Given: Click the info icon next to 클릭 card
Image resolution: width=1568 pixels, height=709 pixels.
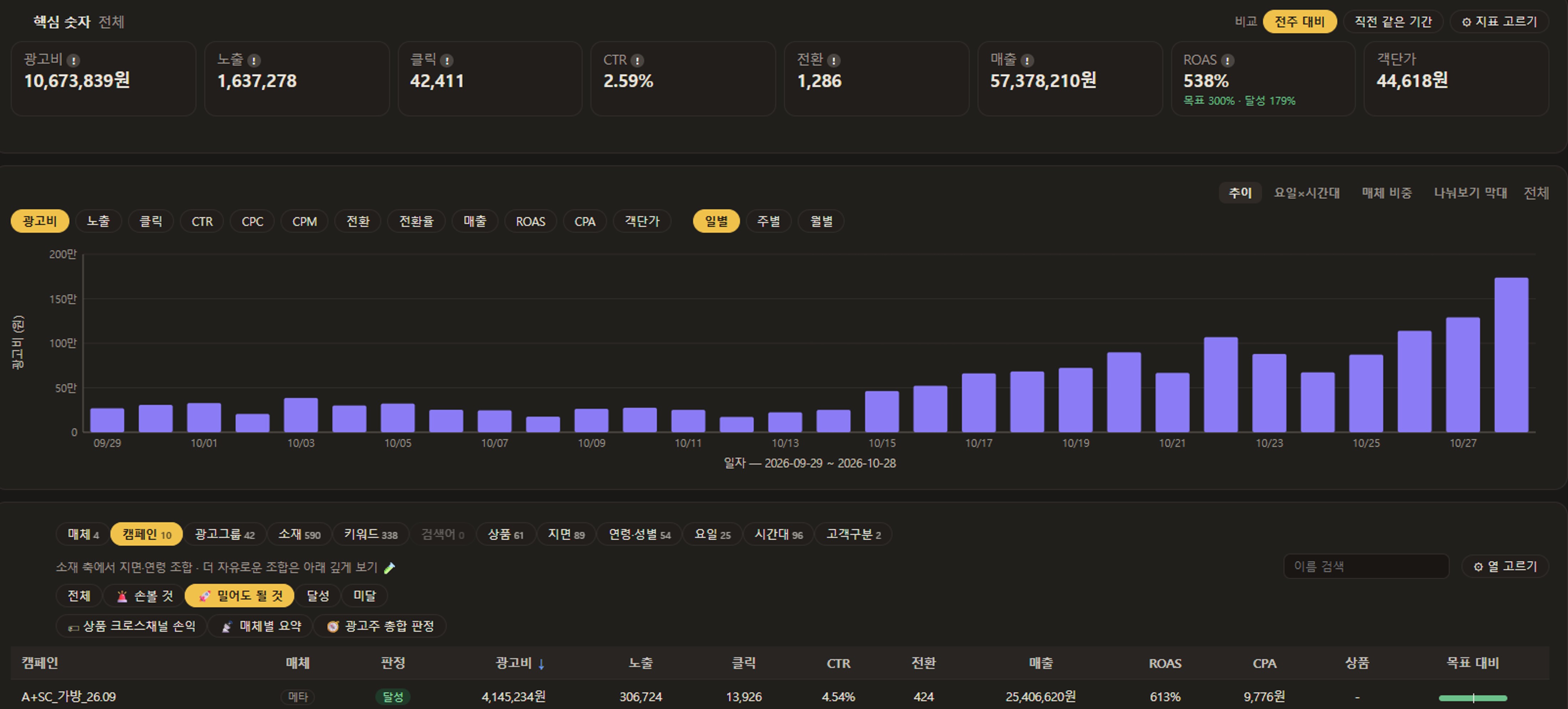Looking at the screenshot, I should tap(447, 60).
